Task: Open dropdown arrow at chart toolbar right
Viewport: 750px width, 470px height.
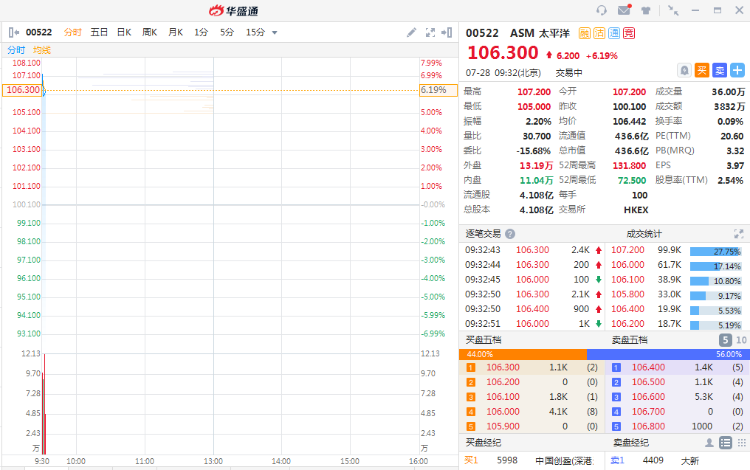Action: click(x=447, y=32)
